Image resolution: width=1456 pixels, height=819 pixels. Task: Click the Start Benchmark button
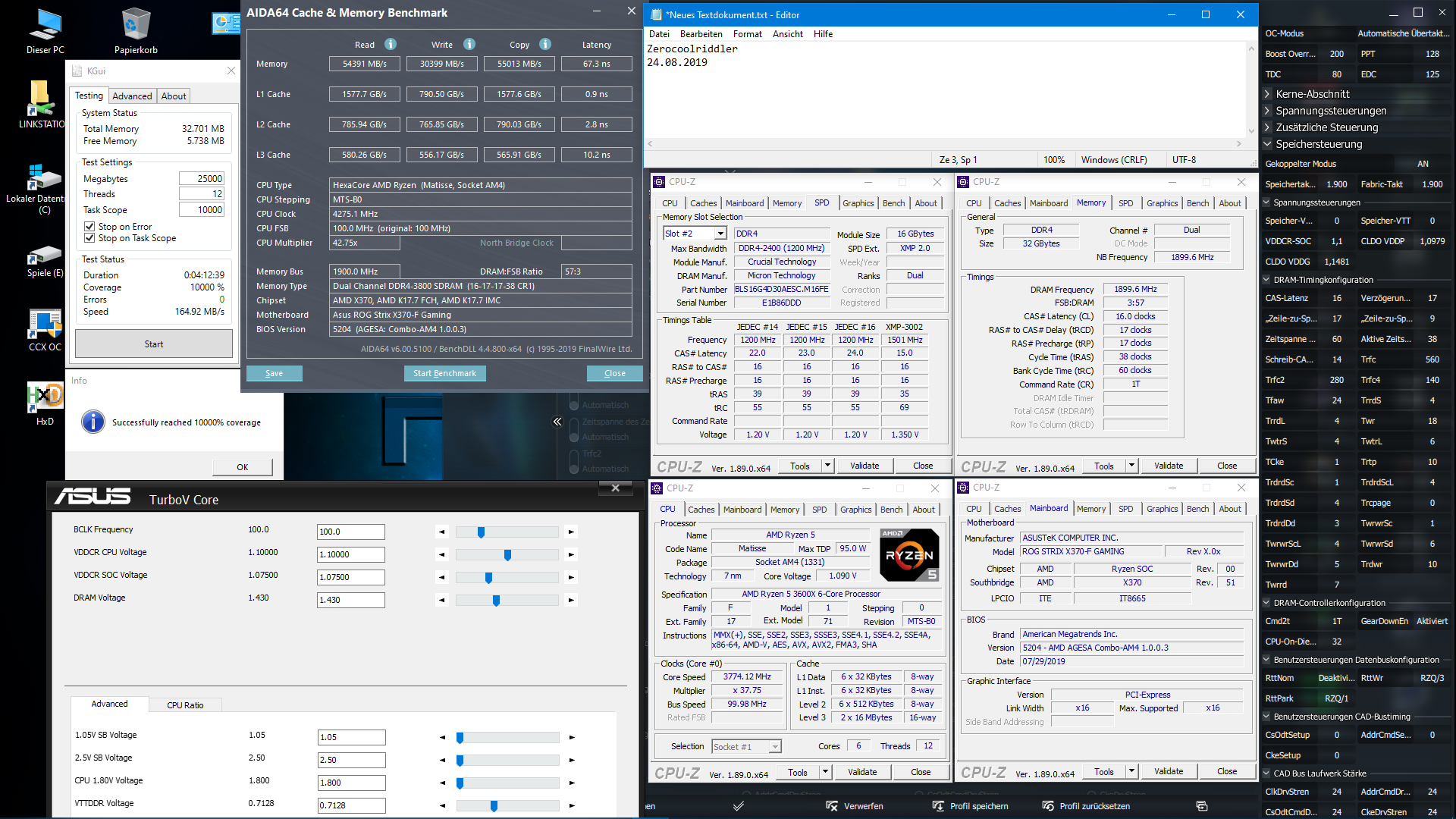444,373
